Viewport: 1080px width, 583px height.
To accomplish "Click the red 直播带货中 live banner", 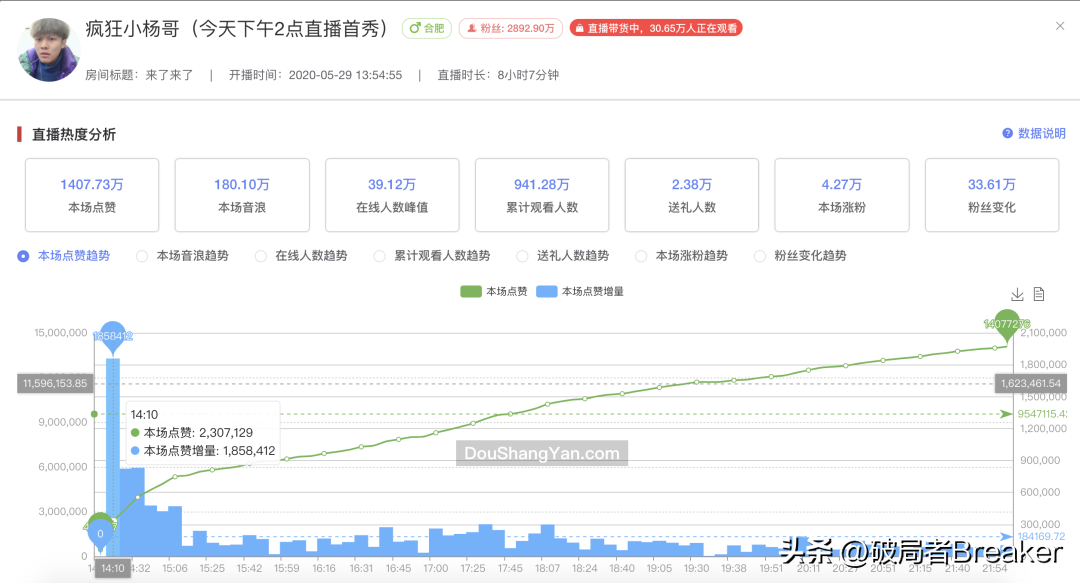I will pos(655,28).
